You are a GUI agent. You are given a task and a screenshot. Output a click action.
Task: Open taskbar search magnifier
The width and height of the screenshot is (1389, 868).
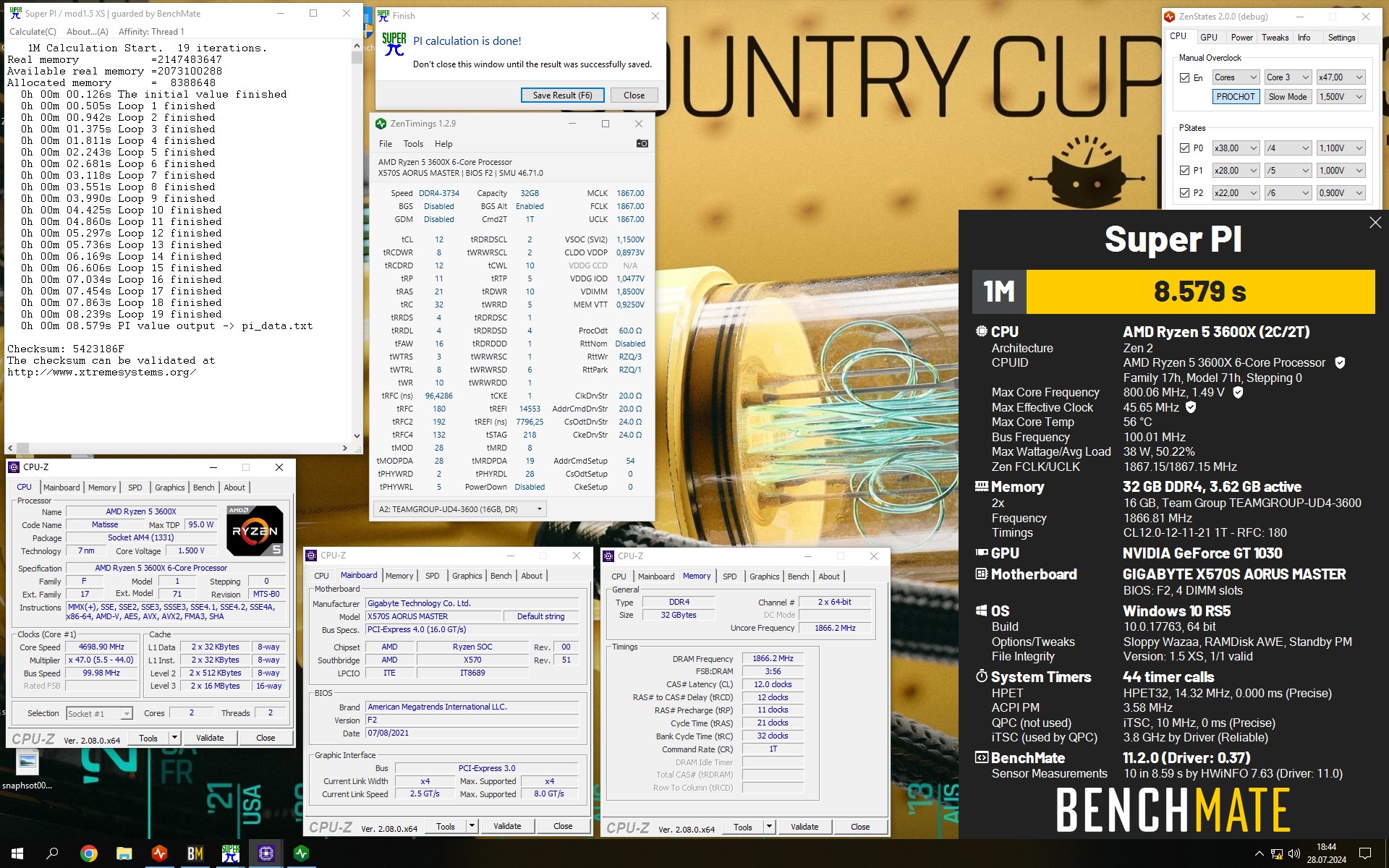(x=52, y=854)
